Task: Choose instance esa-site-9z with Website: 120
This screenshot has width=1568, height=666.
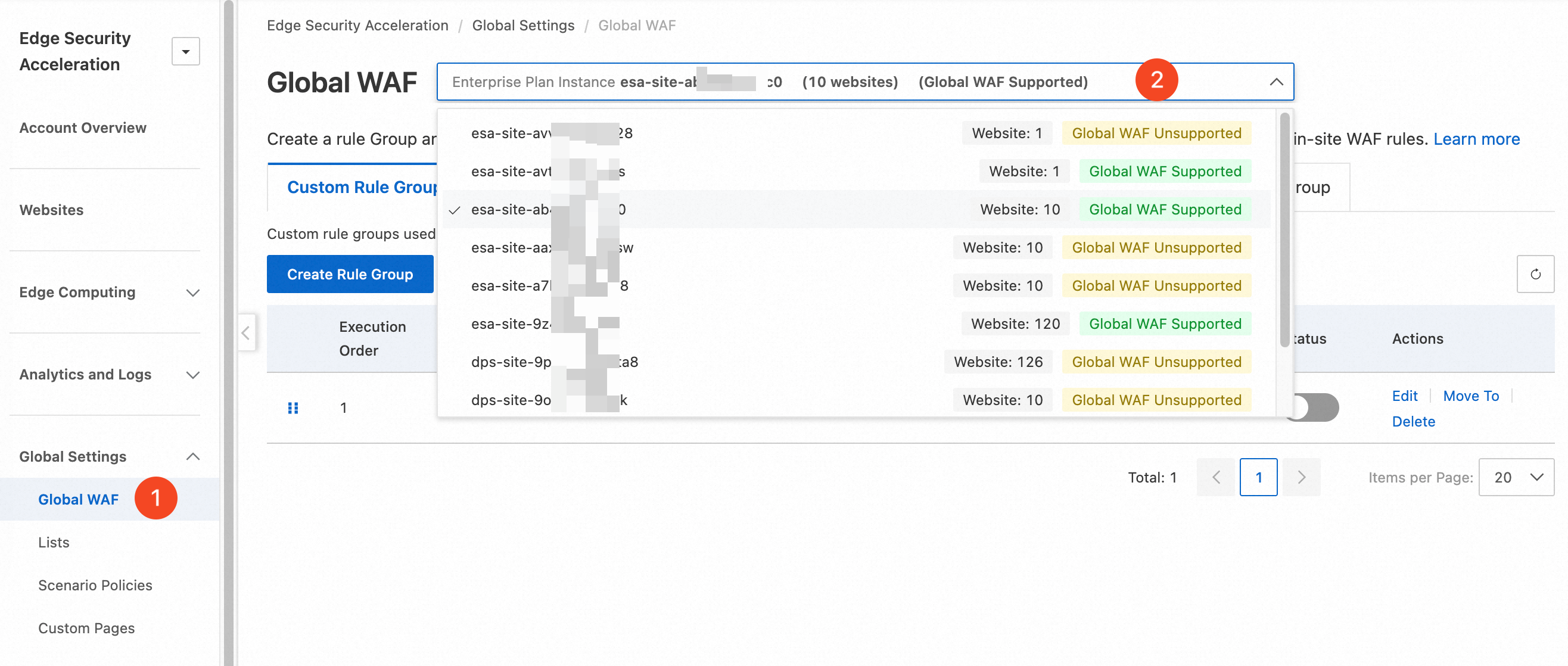Action: click(x=857, y=324)
